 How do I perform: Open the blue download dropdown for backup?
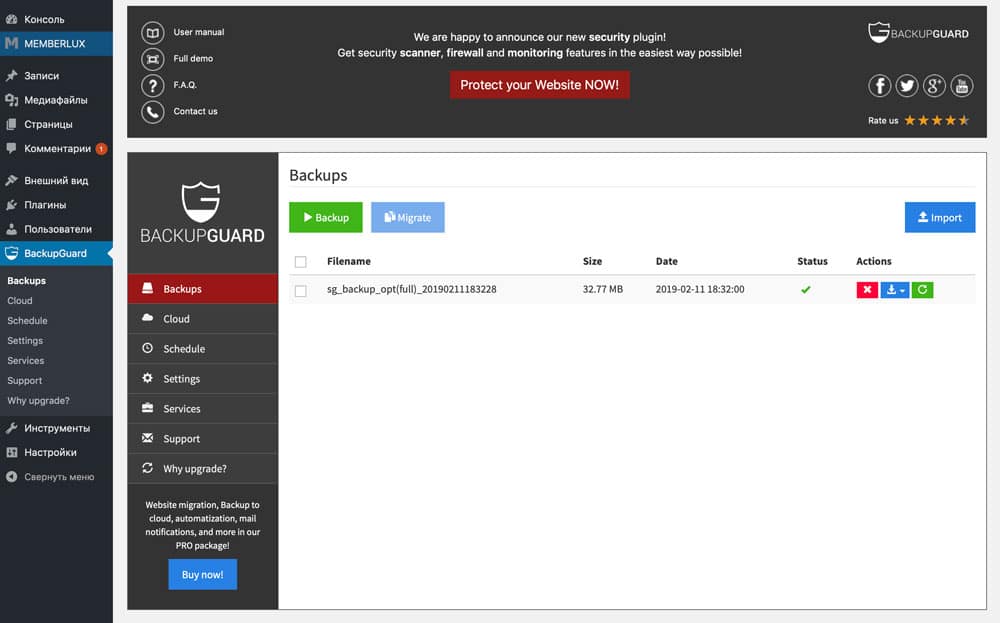(895, 290)
